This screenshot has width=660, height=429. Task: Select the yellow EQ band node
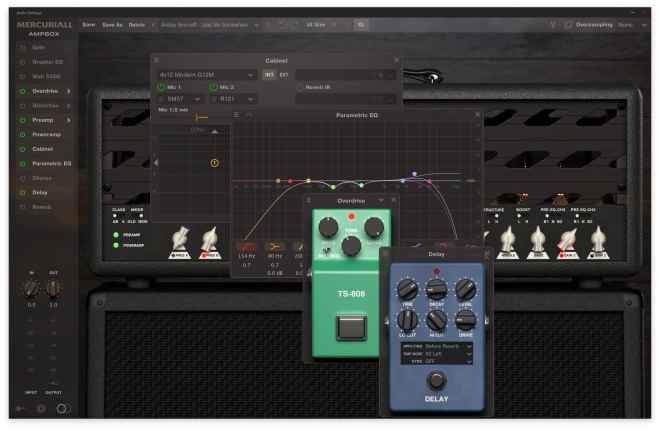tap(308, 181)
